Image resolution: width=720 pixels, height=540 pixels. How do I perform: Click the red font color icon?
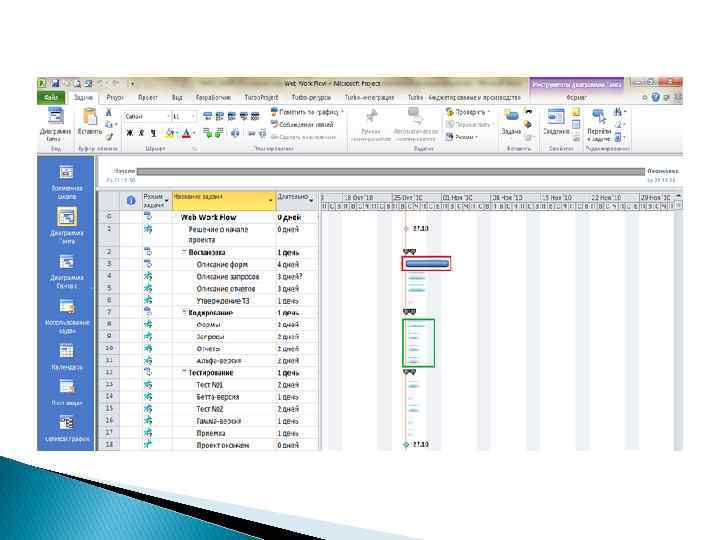[186, 134]
